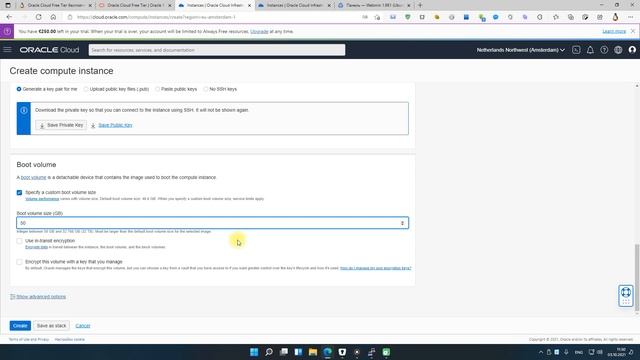
Task: Open the language globe icon
Action: 618,50
